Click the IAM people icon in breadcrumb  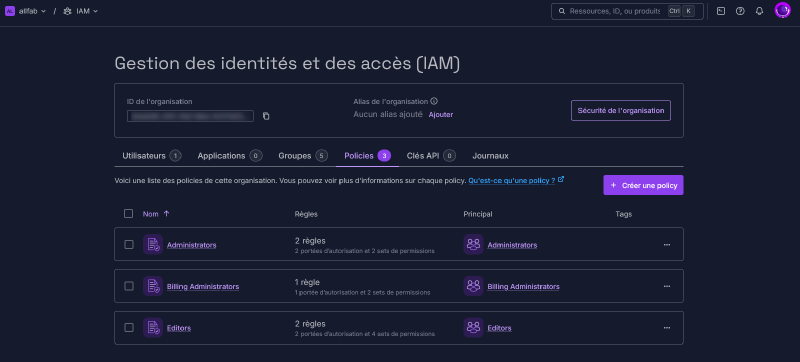(x=67, y=11)
